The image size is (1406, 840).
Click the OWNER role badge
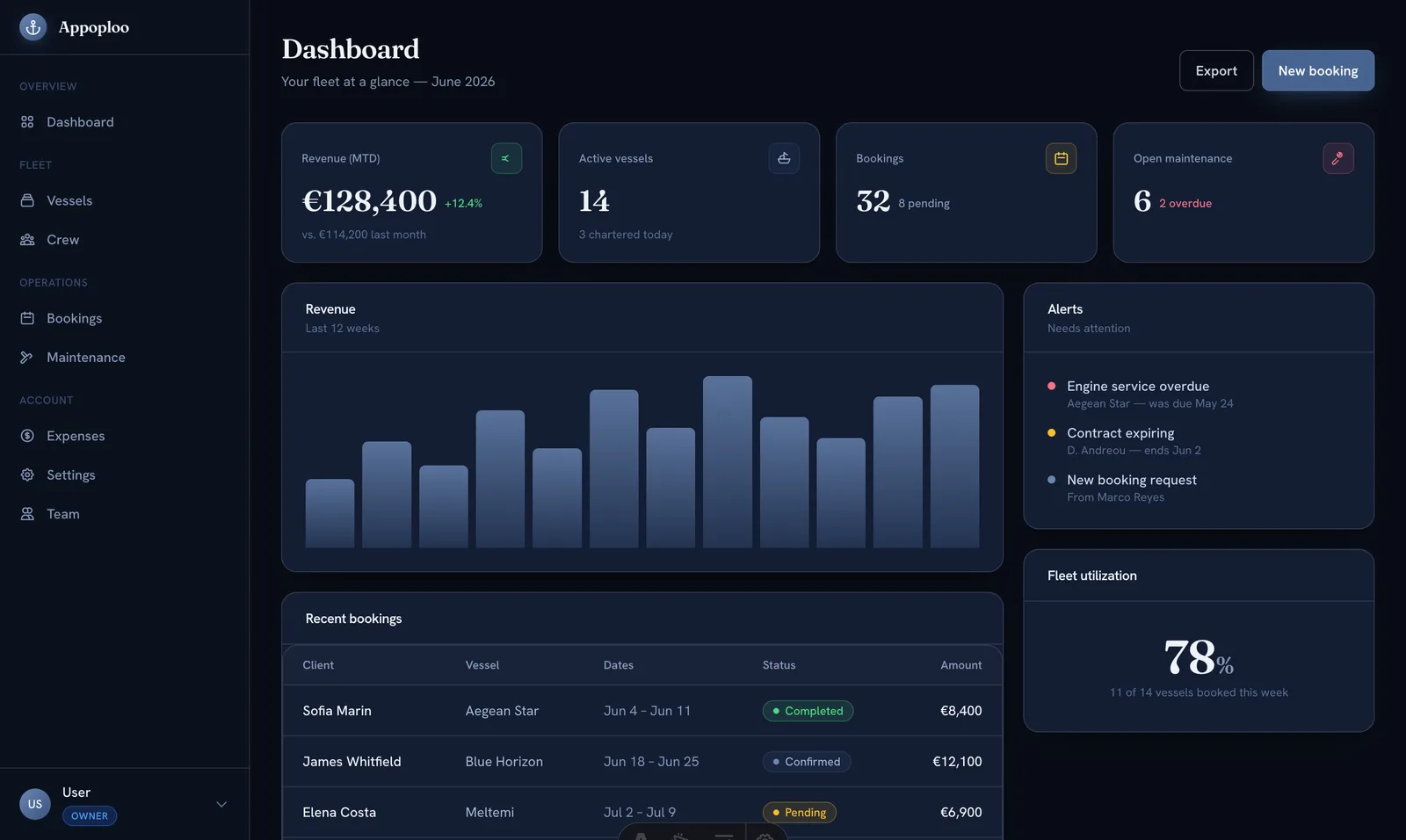(90, 816)
